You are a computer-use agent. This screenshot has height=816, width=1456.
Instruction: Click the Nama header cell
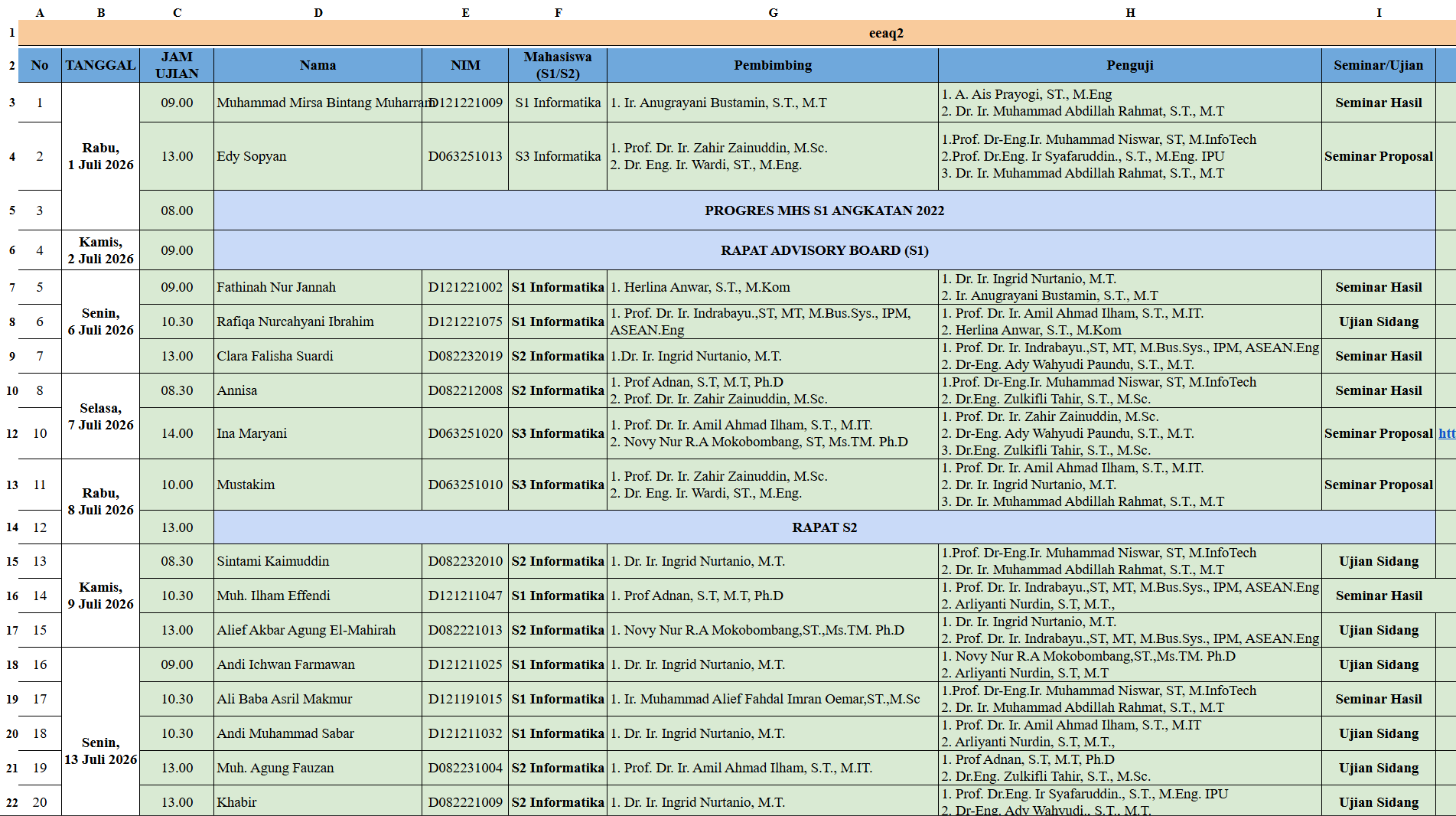(x=318, y=65)
